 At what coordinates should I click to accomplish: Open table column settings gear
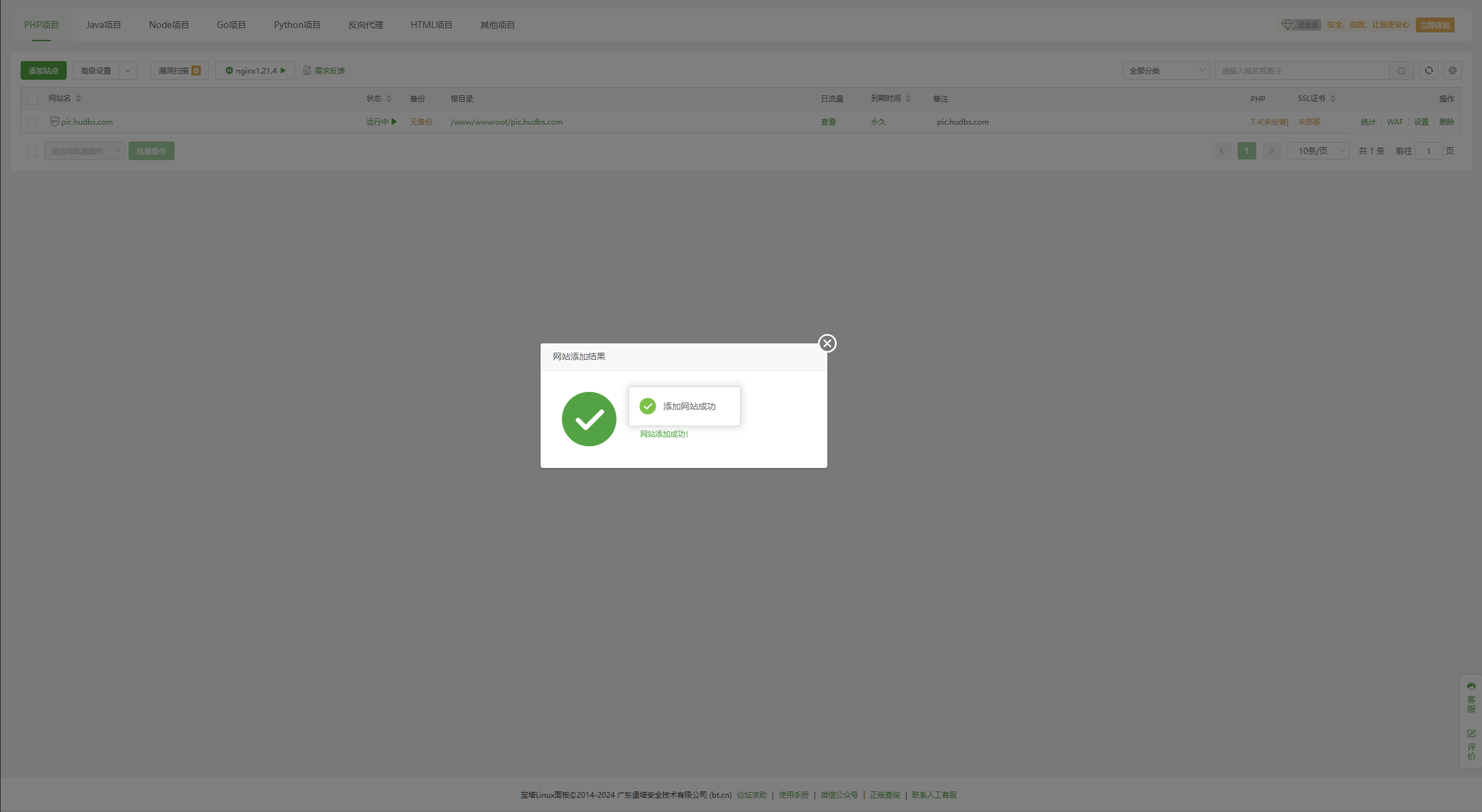click(1453, 70)
